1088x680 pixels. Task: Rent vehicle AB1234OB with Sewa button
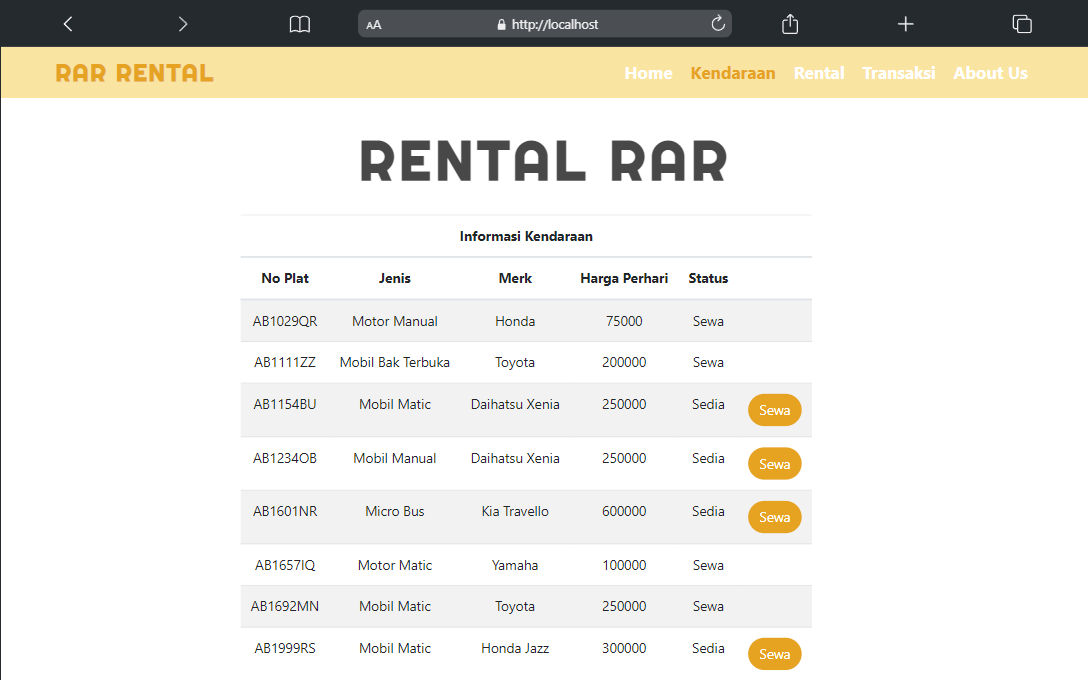[774, 464]
